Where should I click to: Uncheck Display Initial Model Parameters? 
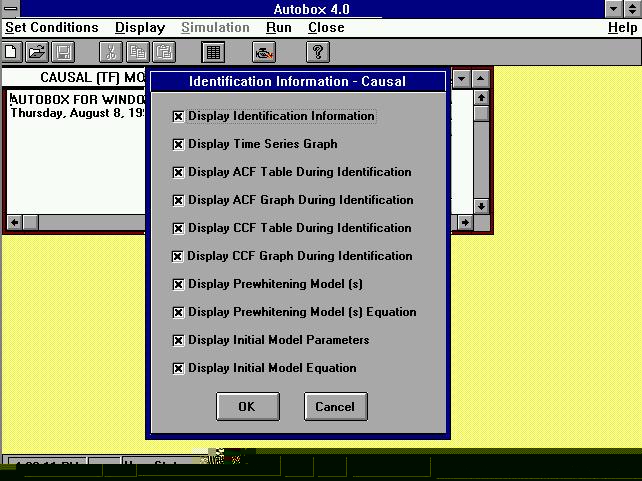[x=178, y=340]
